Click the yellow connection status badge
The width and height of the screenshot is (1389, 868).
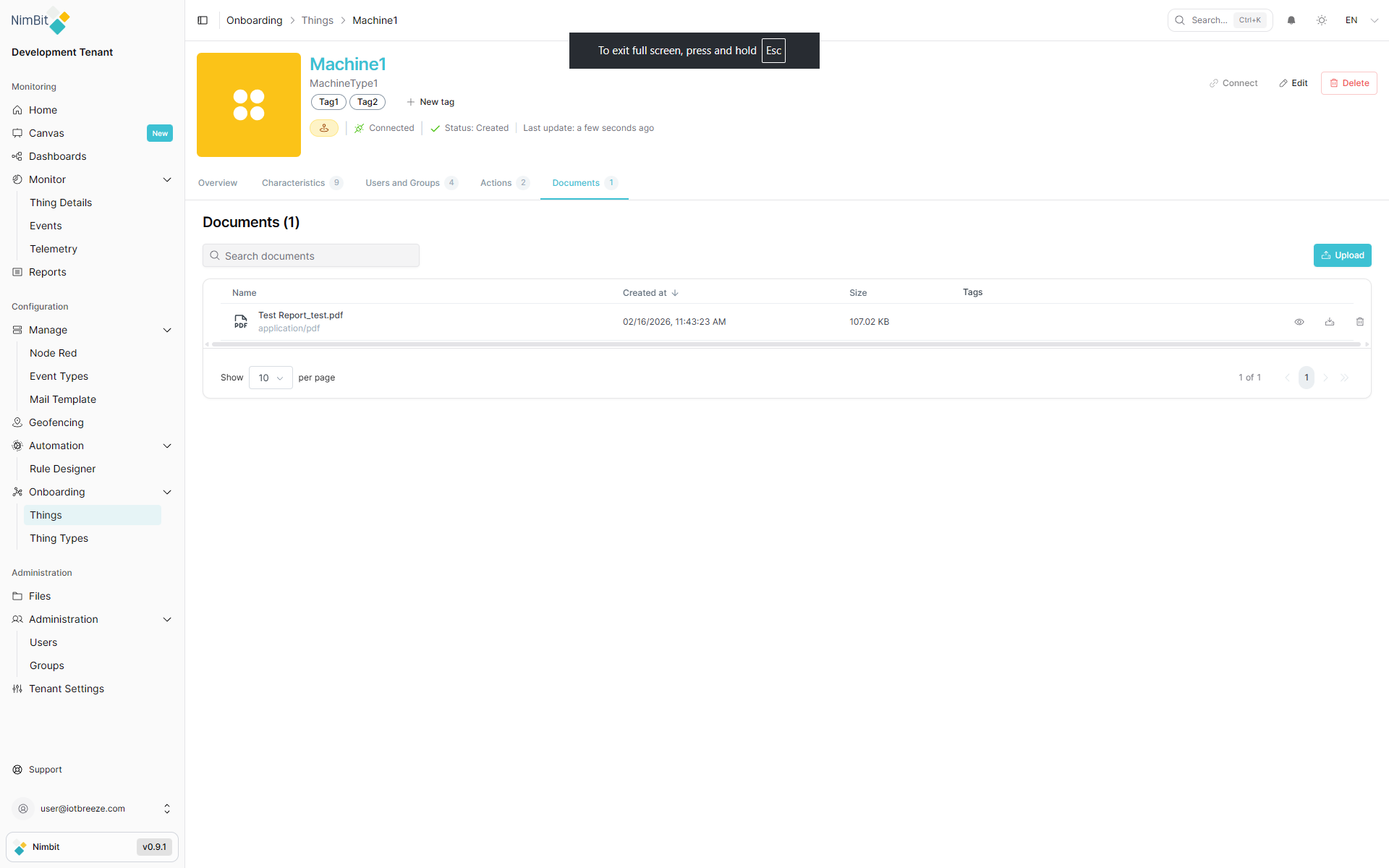pyautogui.click(x=323, y=127)
